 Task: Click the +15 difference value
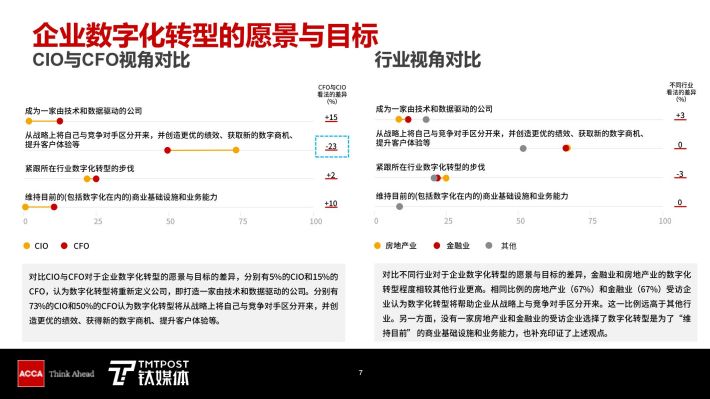click(x=331, y=117)
